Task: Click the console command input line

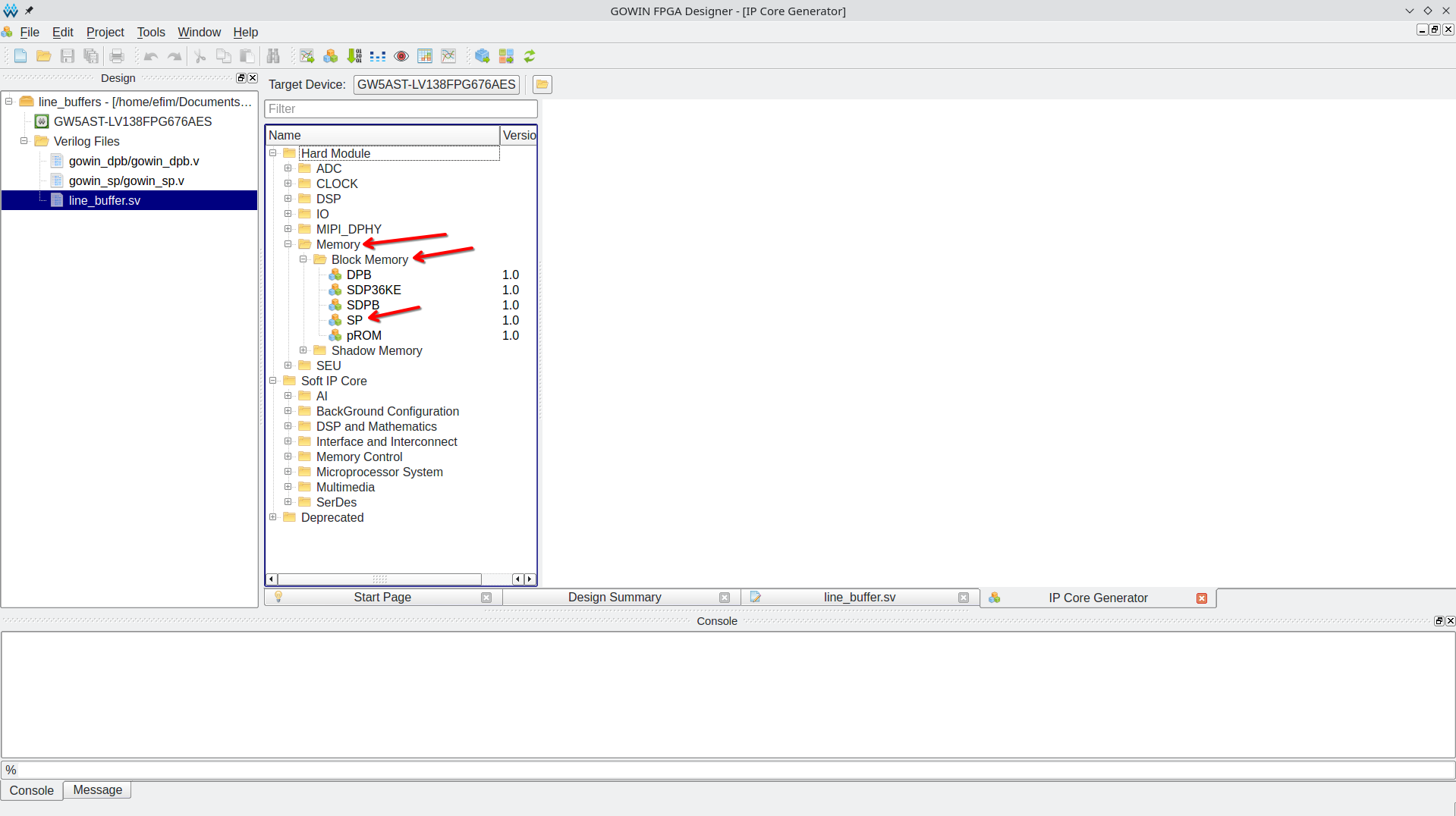Action: [728, 770]
